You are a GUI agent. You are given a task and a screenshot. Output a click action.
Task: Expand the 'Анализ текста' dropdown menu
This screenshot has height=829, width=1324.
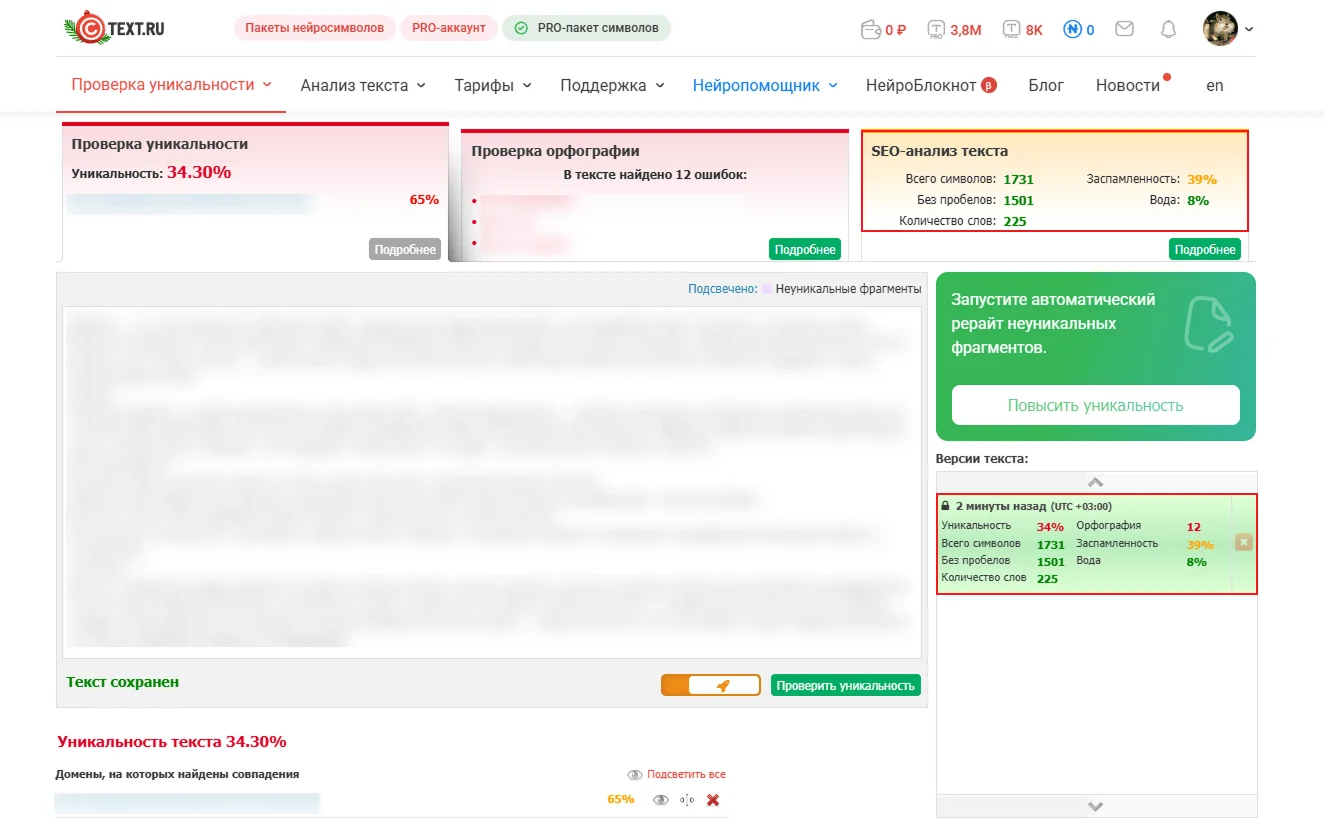pos(363,85)
